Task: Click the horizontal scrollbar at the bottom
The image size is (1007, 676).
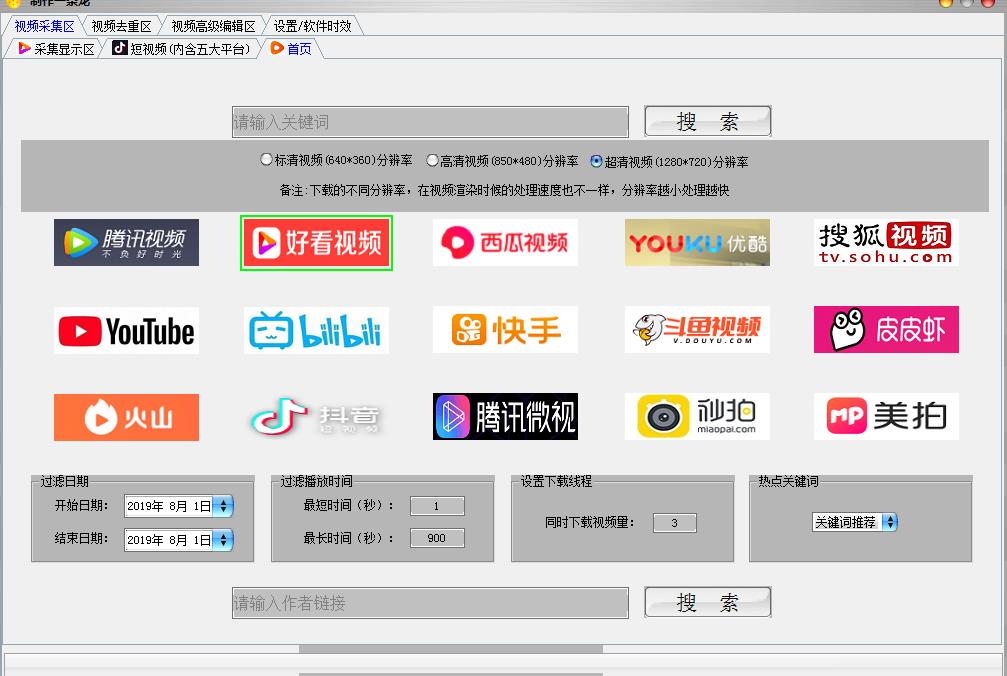Action: pos(451,649)
